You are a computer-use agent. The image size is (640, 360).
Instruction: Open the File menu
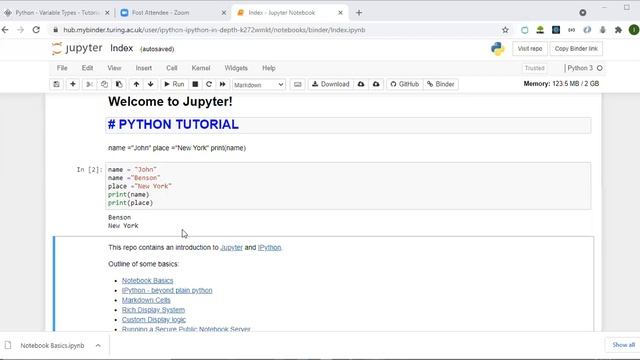(x=62, y=68)
